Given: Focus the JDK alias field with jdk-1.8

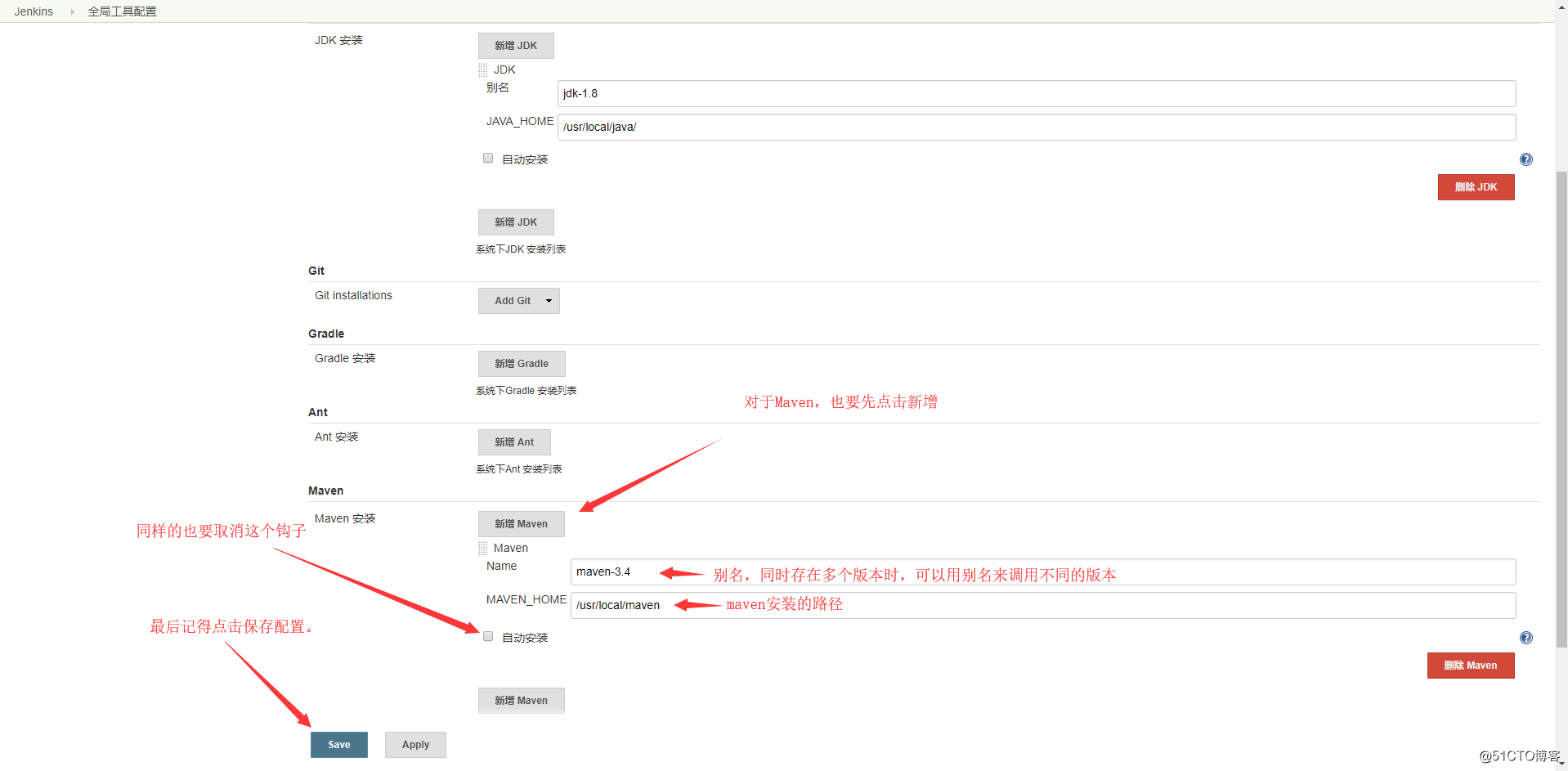Looking at the screenshot, I should (1037, 93).
